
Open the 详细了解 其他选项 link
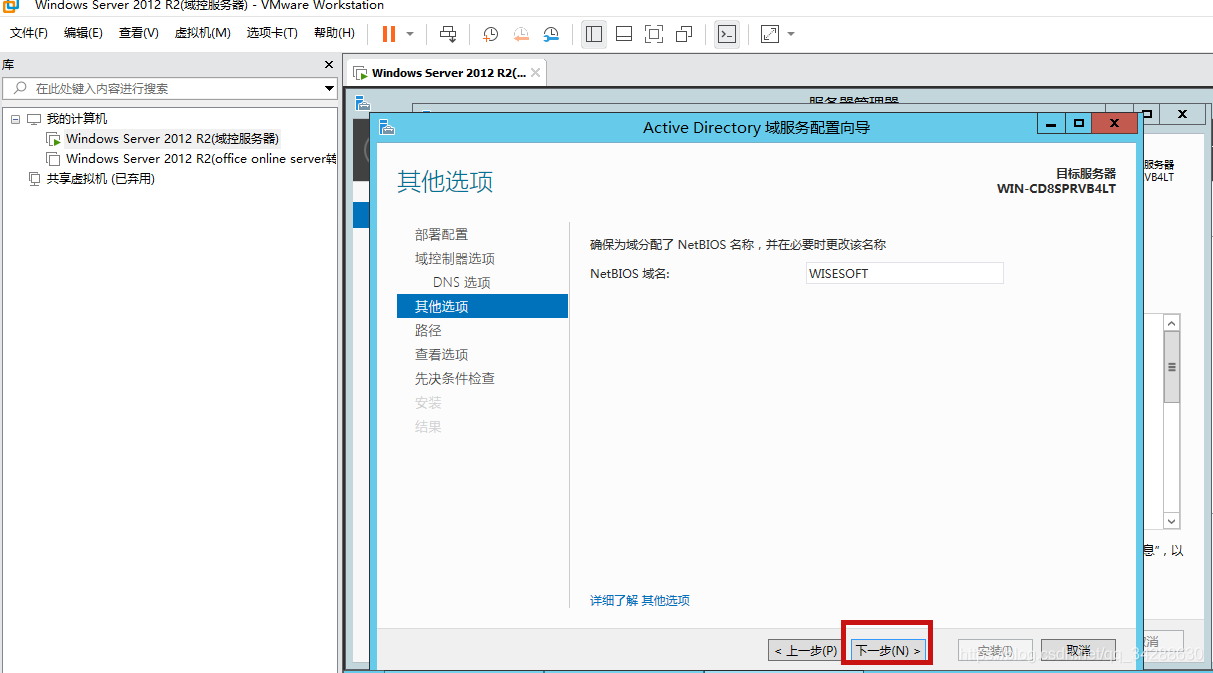(x=640, y=600)
